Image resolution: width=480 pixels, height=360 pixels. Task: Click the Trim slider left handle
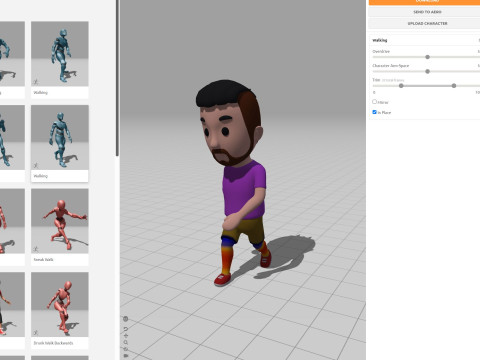pos(401,86)
